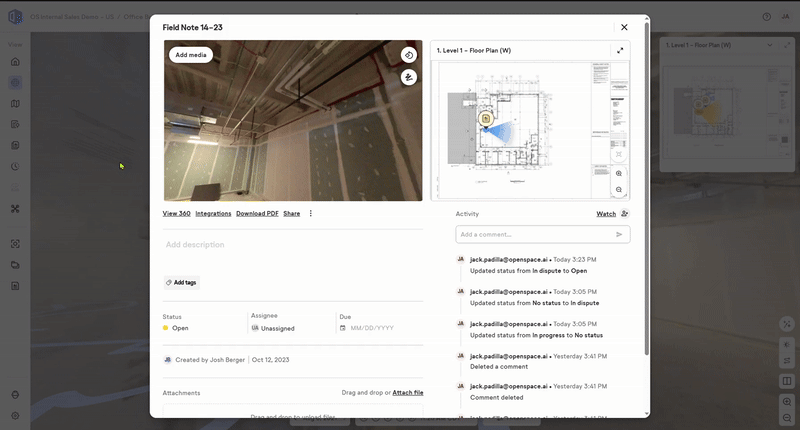Image resolution: width=800 pixels, height=430 pixels.
Task: Expand floor plan to fullscreen in dialog
Action: [x=620, y=50]
